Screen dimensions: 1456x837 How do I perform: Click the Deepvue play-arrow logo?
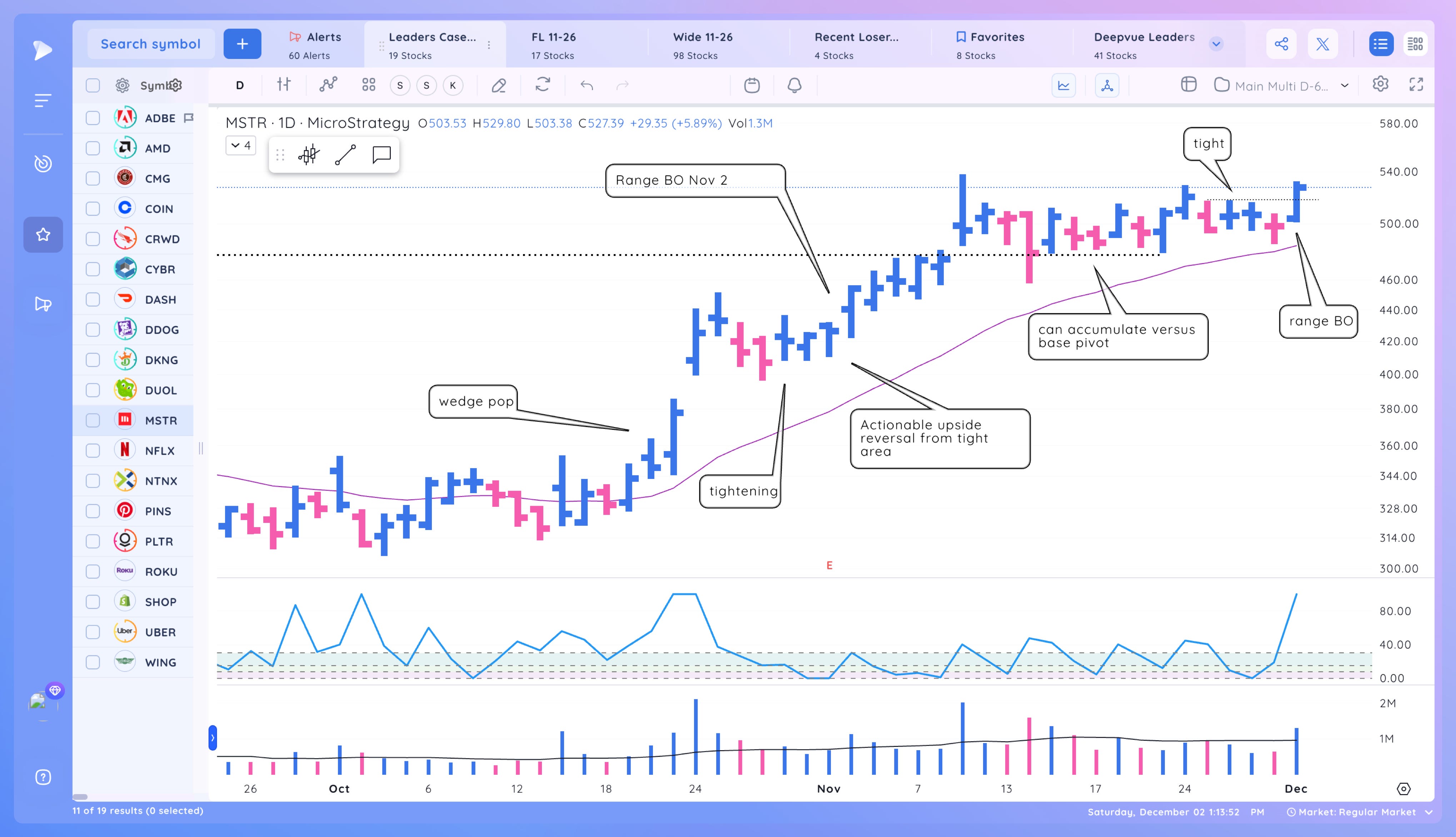(43, 50)
